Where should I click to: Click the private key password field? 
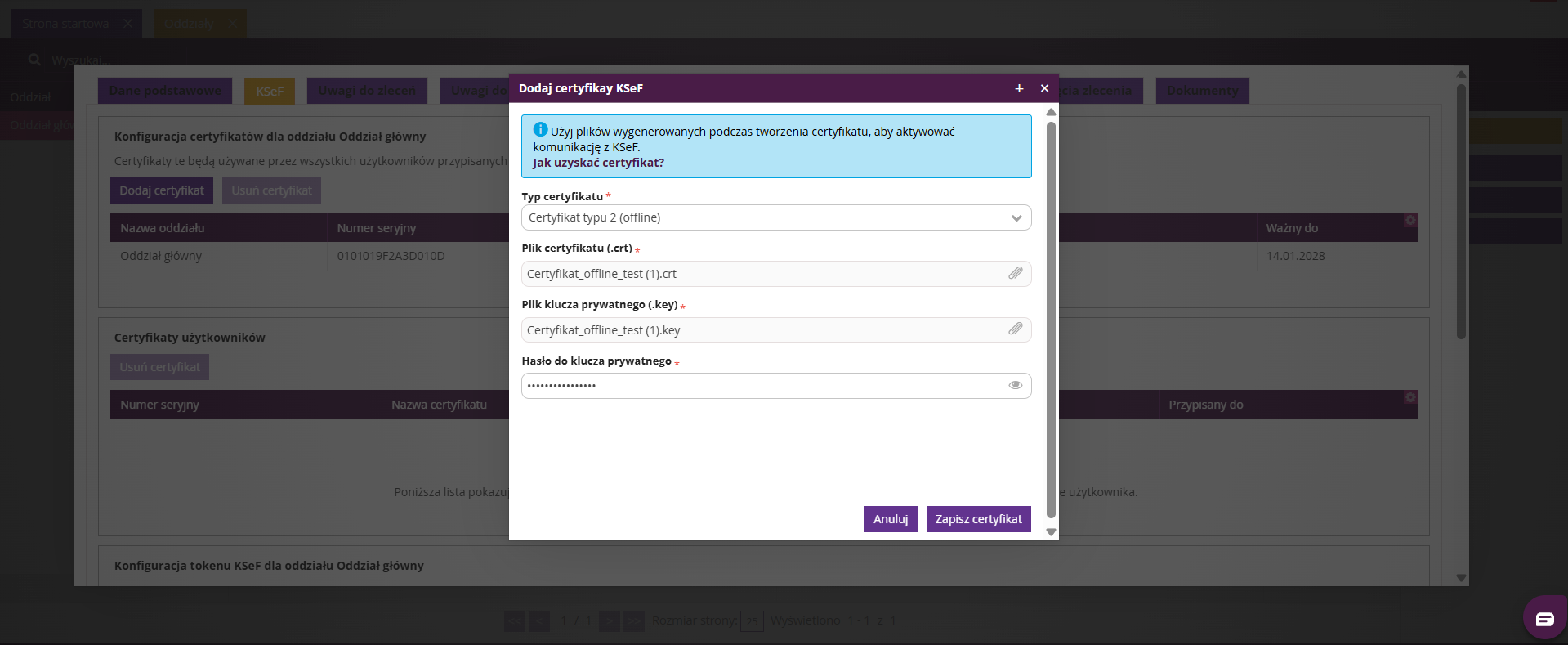(x=776, y=386)
